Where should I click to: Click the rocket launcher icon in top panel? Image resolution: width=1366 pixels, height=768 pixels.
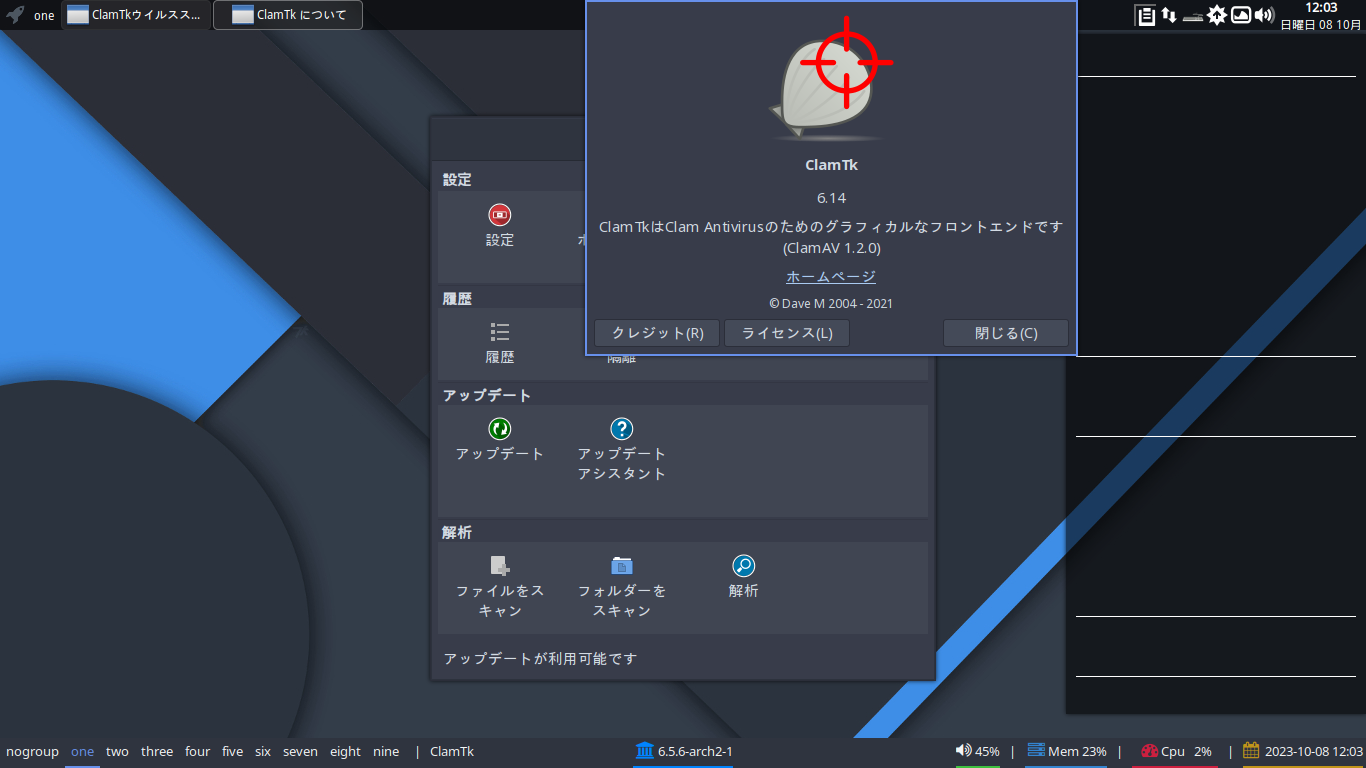click(15, 15)
